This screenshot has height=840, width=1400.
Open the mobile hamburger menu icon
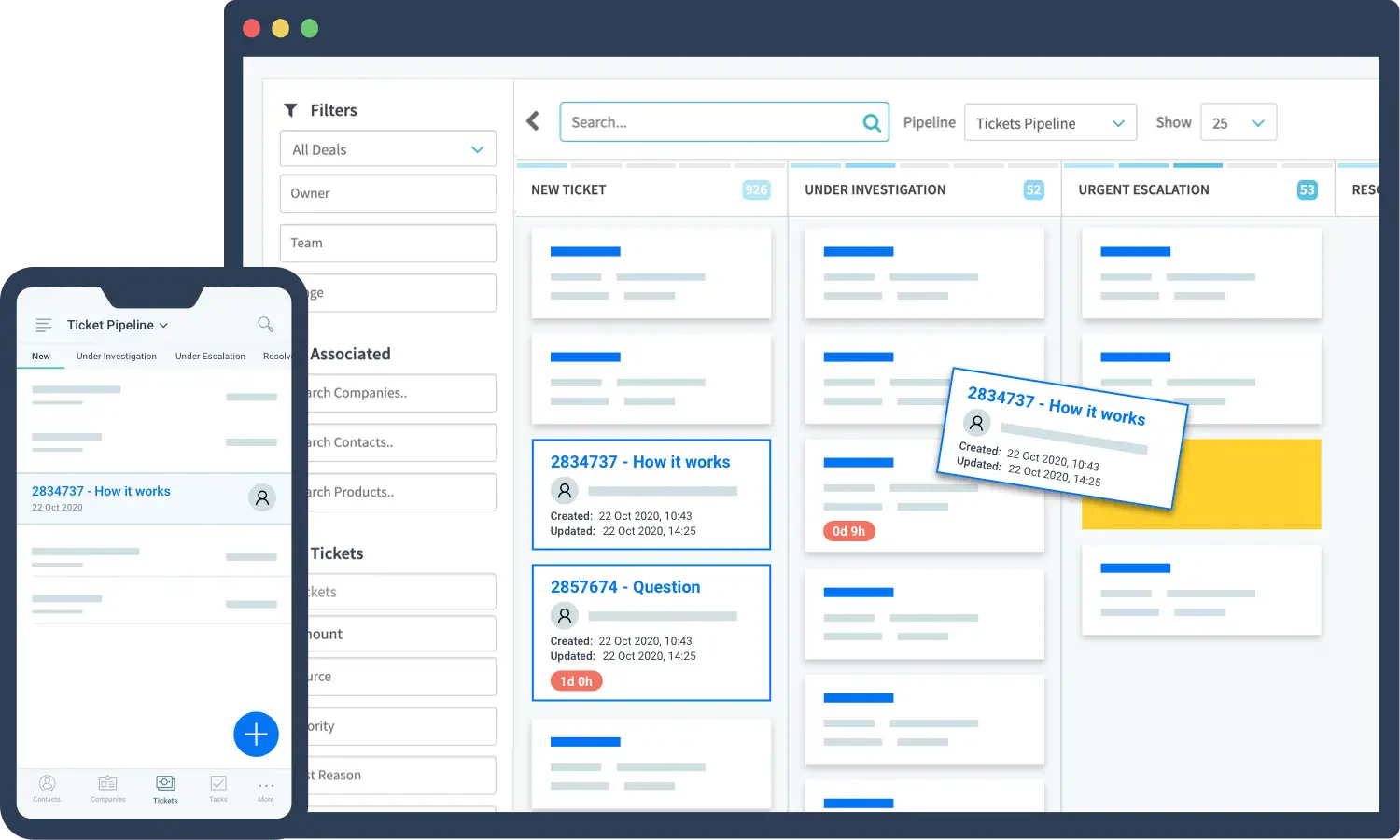click(x=43, y=325)
